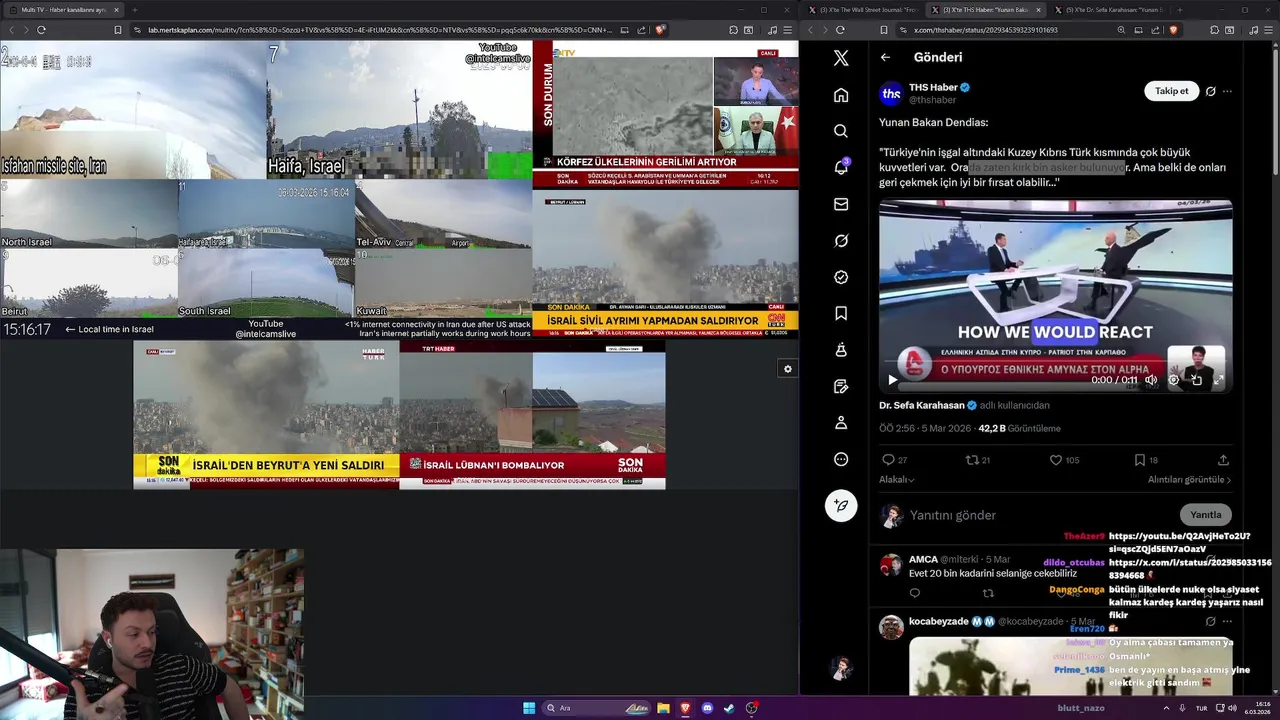This screenshot has height=720, width=1280.
Task: Like the THS Haber post (105)
Action: [1056, 460]
